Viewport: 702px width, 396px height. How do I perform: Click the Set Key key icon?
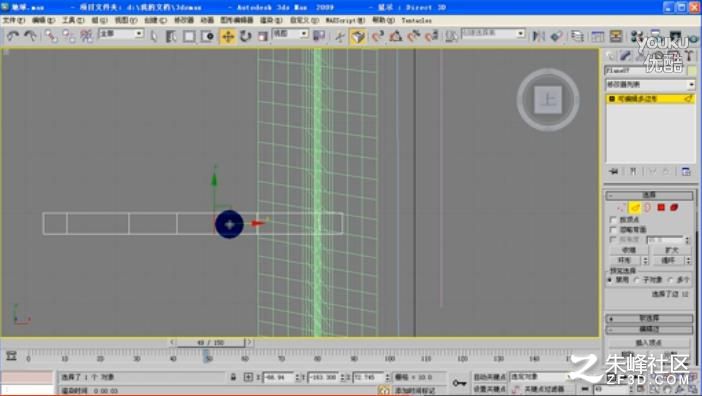point(459,383)
